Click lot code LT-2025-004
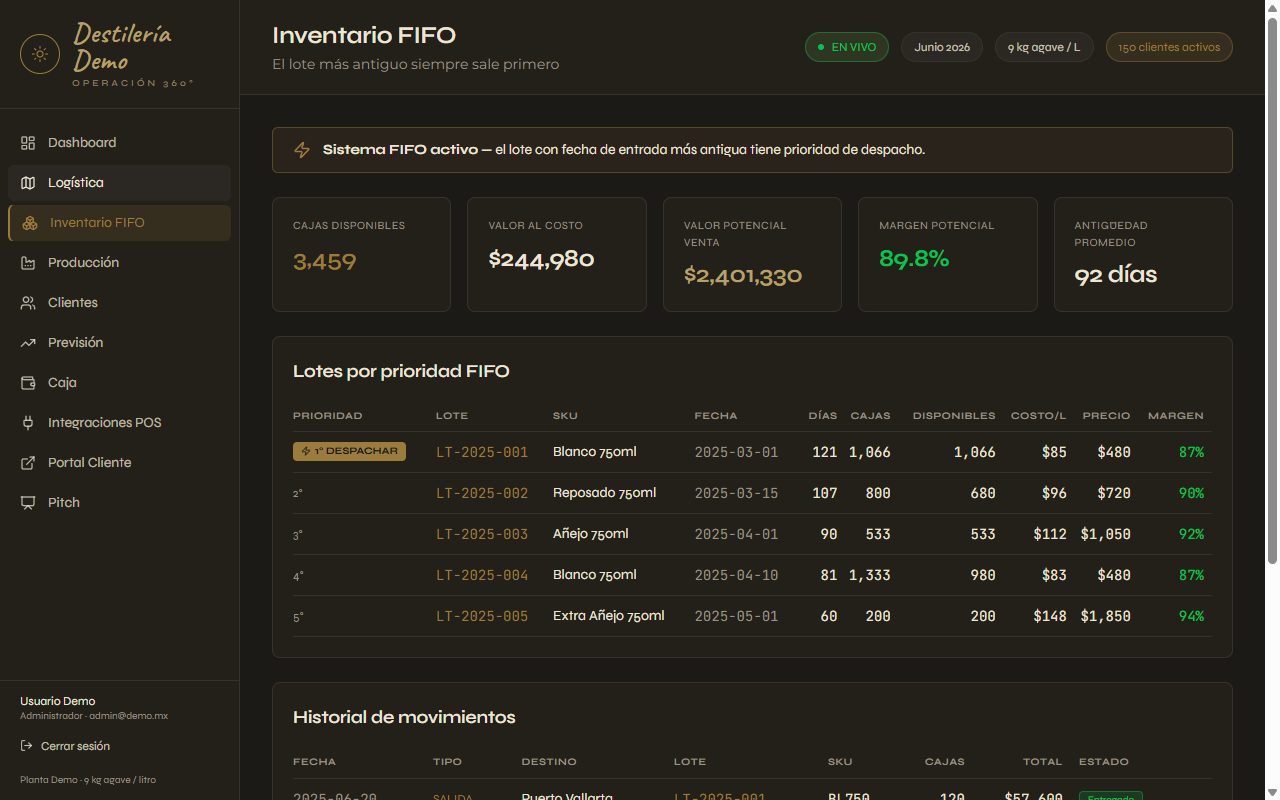This screenshot has width=1280, height=800. [x=482, y=575]
